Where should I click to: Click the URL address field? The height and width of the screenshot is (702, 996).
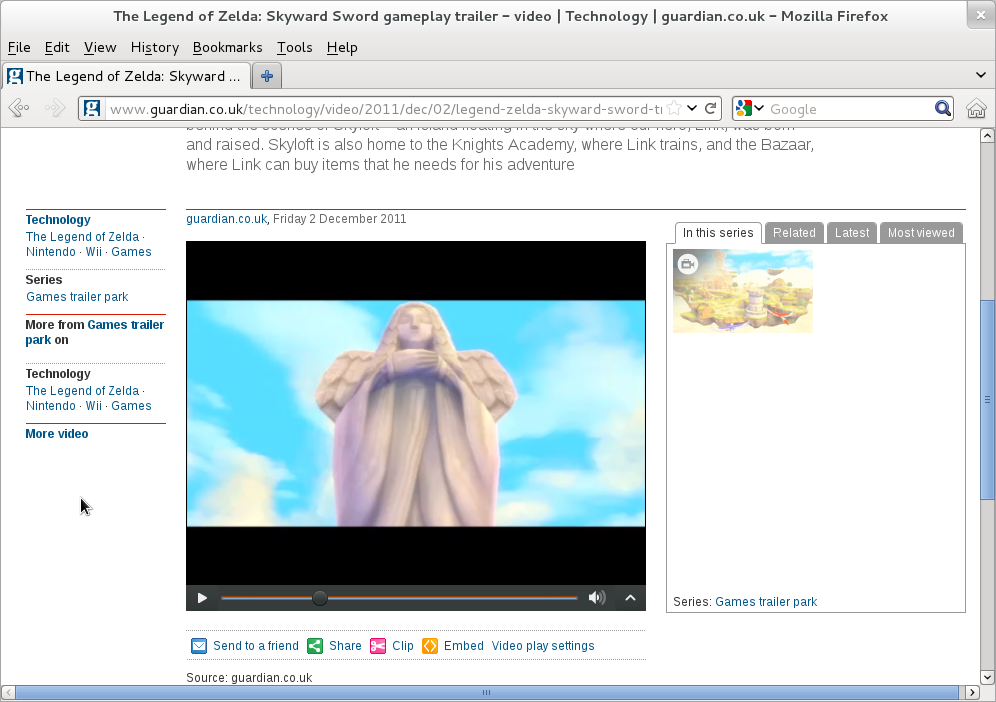pyautogui.click(x=385, y=109)
